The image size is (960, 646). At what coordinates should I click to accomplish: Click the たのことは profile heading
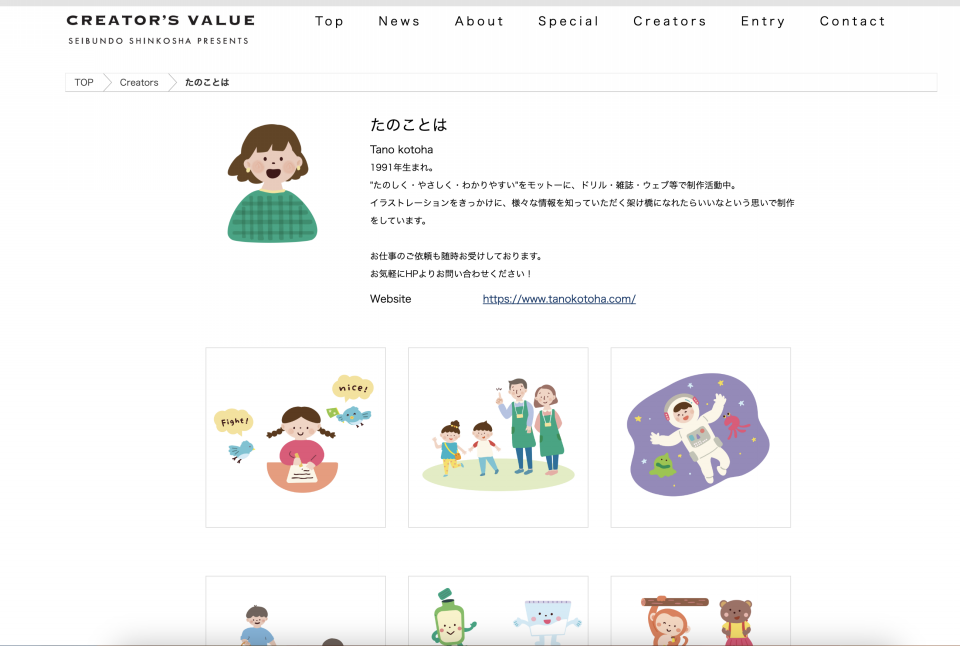click(x=408, y=125)
